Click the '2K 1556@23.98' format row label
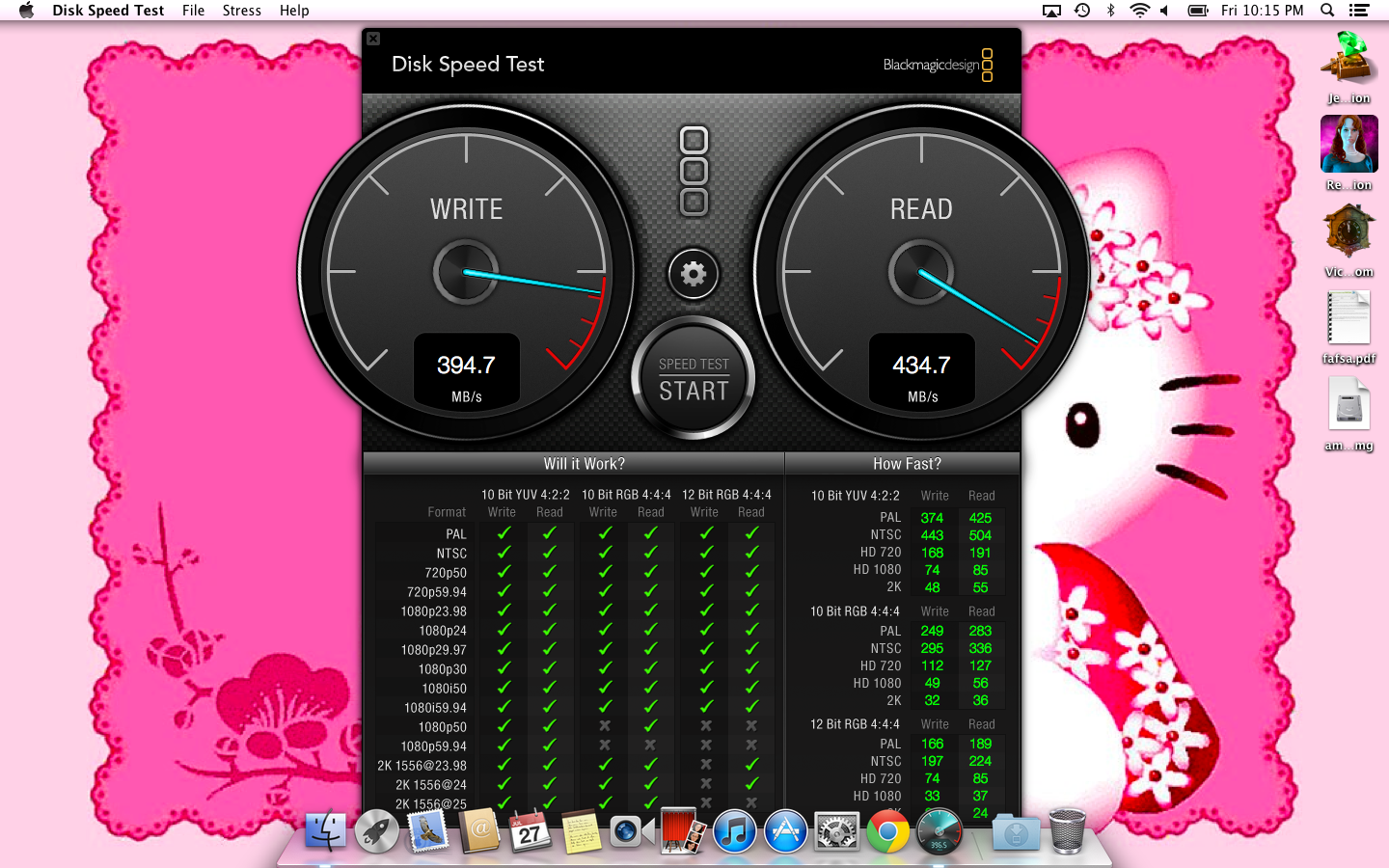 [422, 766]
